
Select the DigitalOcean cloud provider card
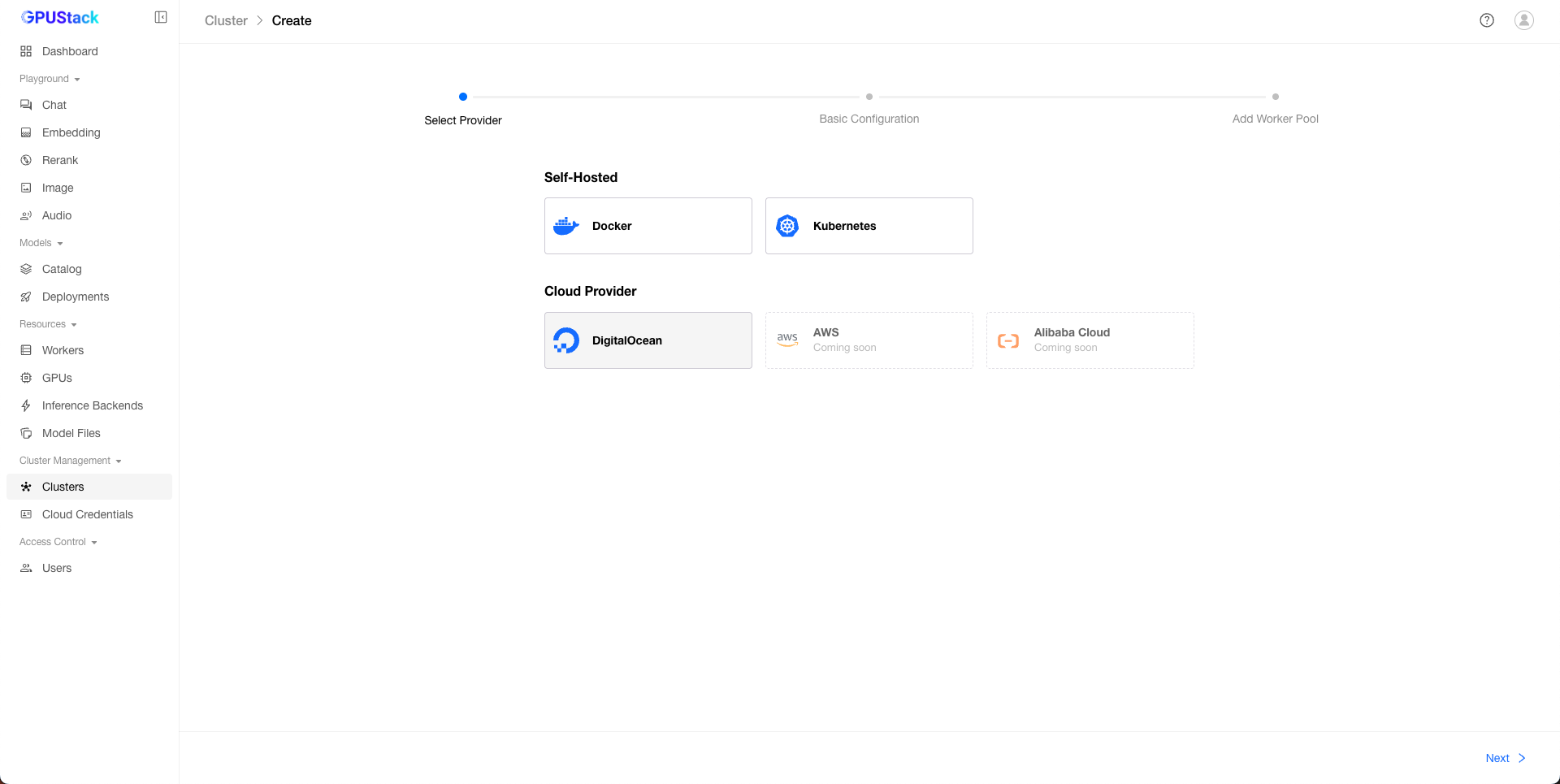pyautogui.click(x=648, y=340)
